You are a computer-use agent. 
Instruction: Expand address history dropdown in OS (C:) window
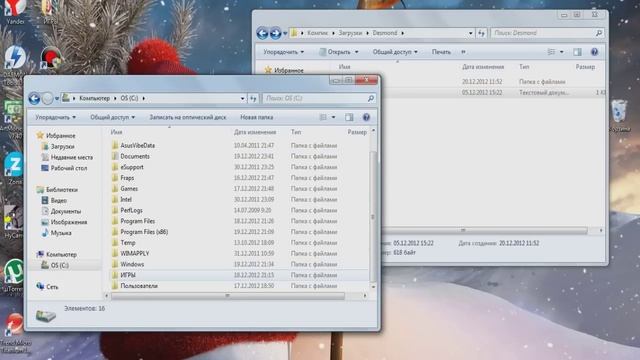point(242,98)
